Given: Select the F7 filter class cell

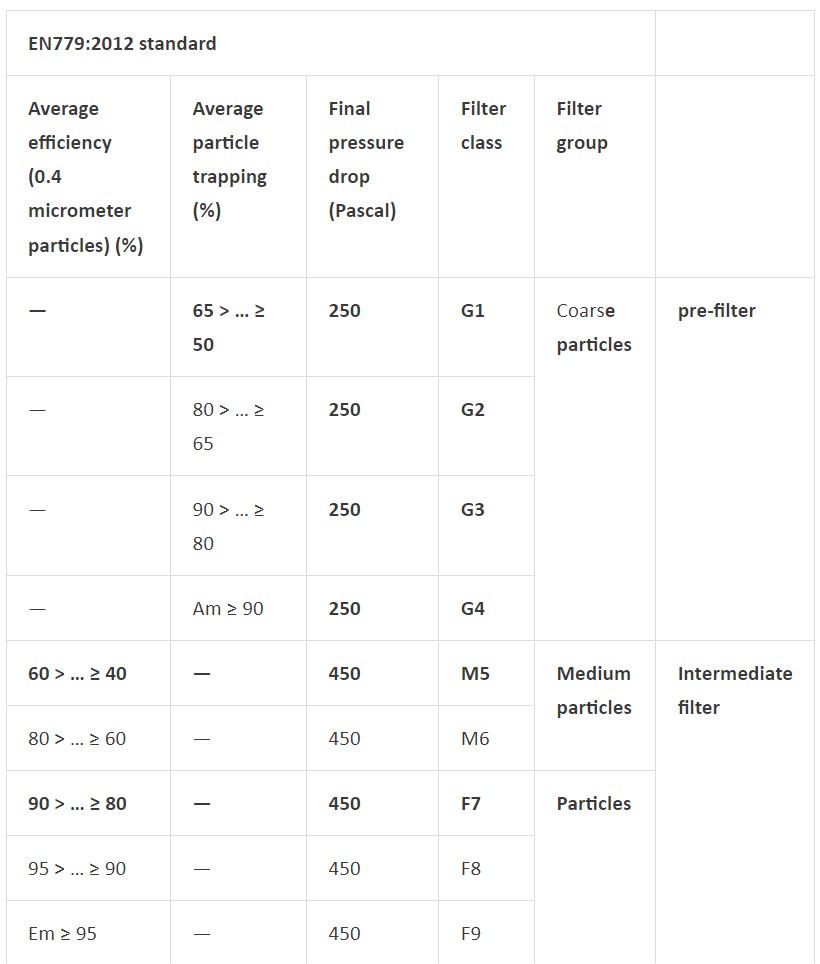Looking at the screenshot, I should coord(486,803).
